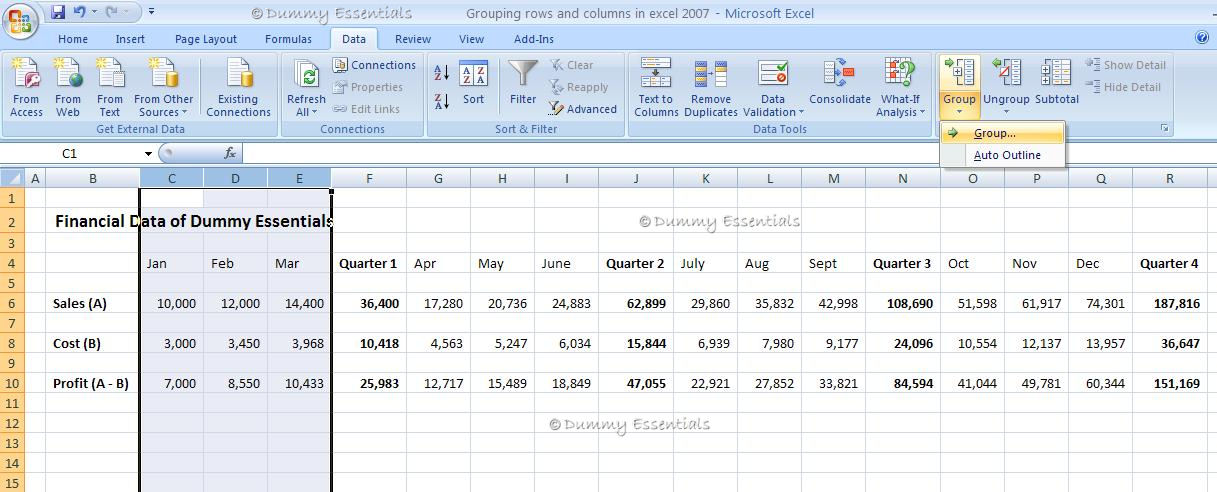1217x492 pixels.
Task: Select the Sales (A) cell
Action: tap(92, 303)
